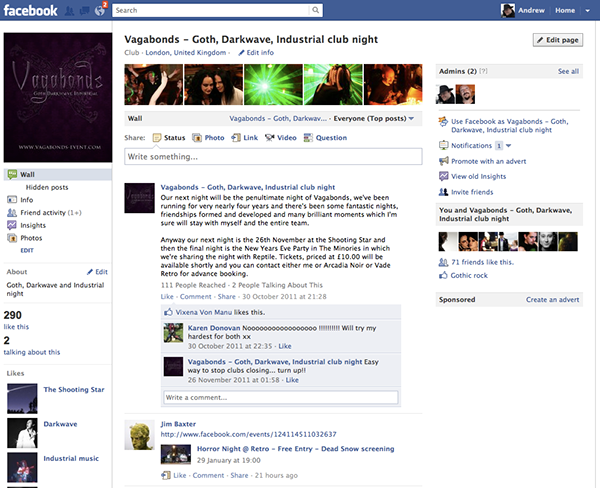Share the Vagabonds 30 October post
Viewport: 600px width, 488px height.
click(227, 297)
